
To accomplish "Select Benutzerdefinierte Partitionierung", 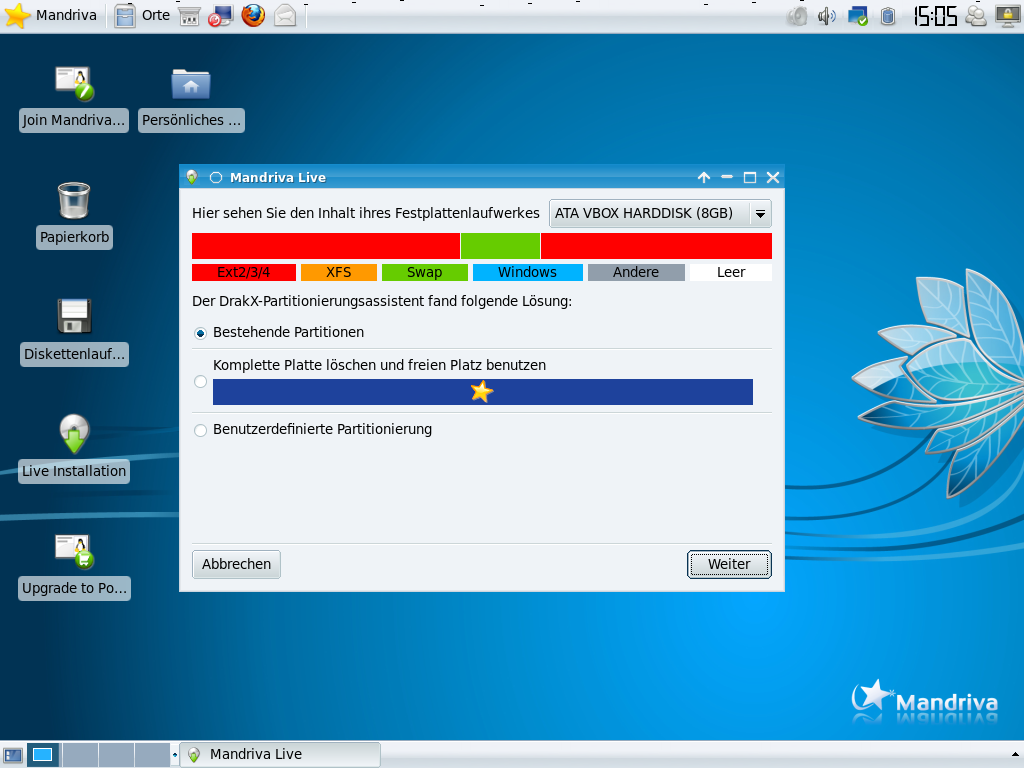I will (200, 430).
